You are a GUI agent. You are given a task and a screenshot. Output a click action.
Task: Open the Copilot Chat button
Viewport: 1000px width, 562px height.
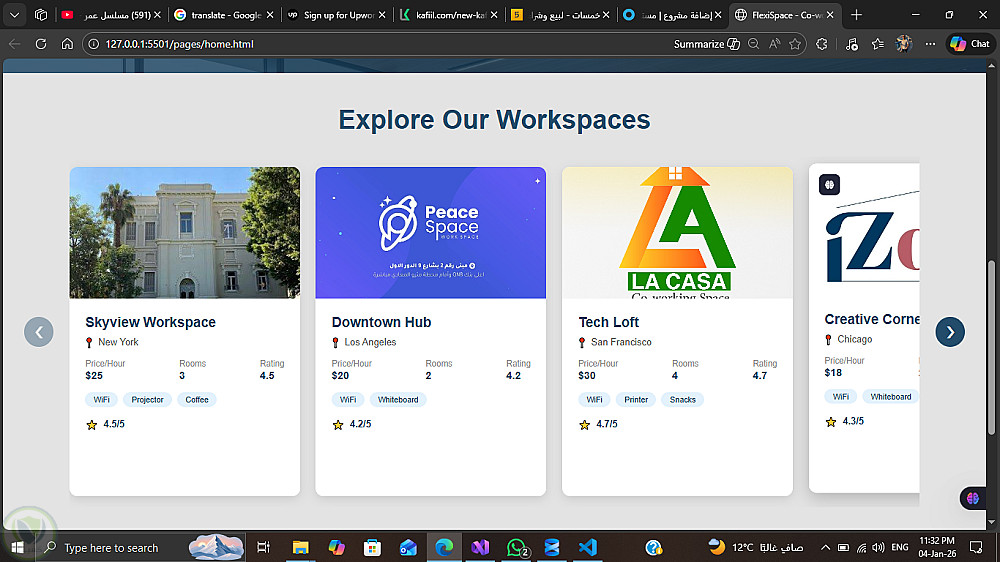pyautogui.click(x=969, y=44)
